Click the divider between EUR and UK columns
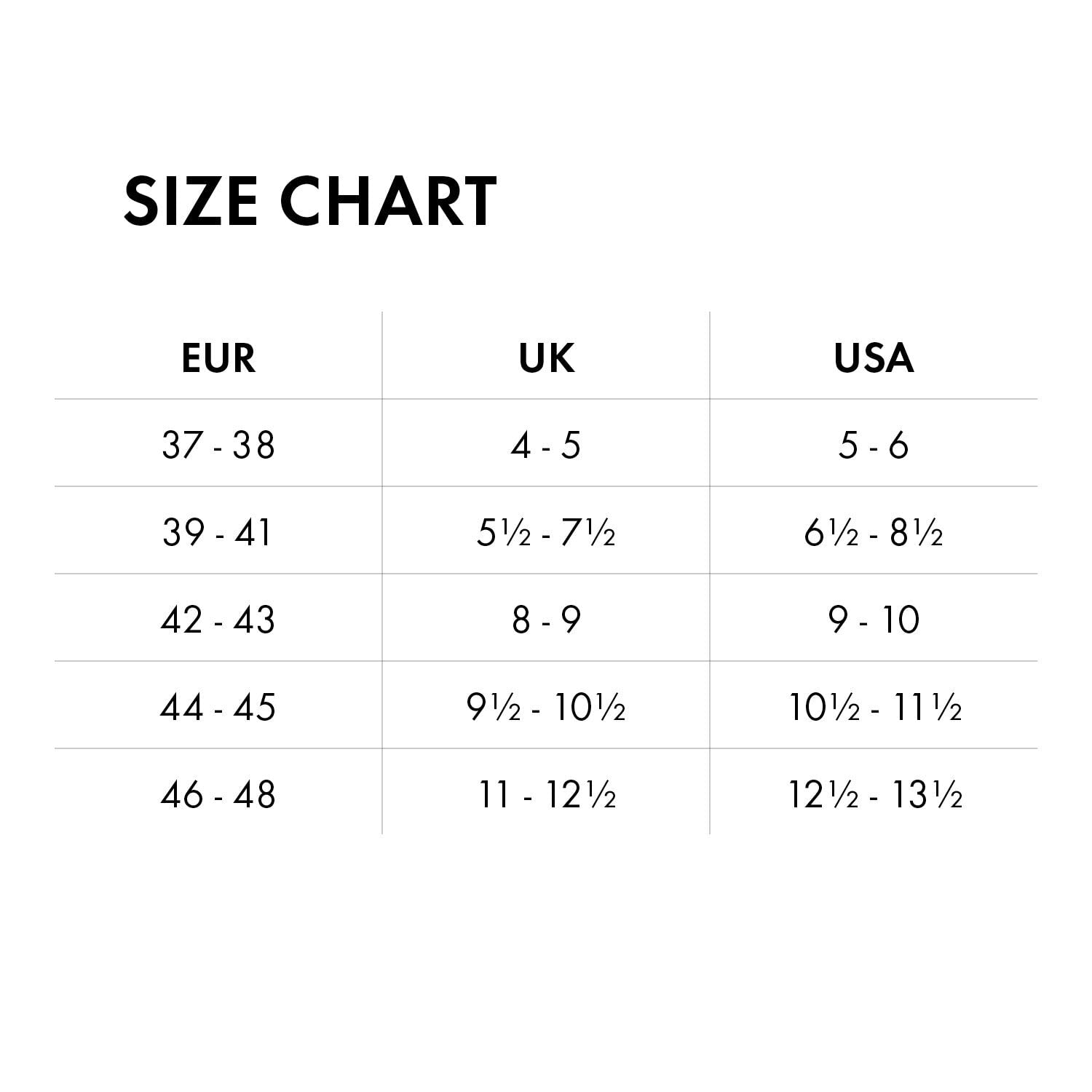The image size is (1092, 1092). point(382,575)
